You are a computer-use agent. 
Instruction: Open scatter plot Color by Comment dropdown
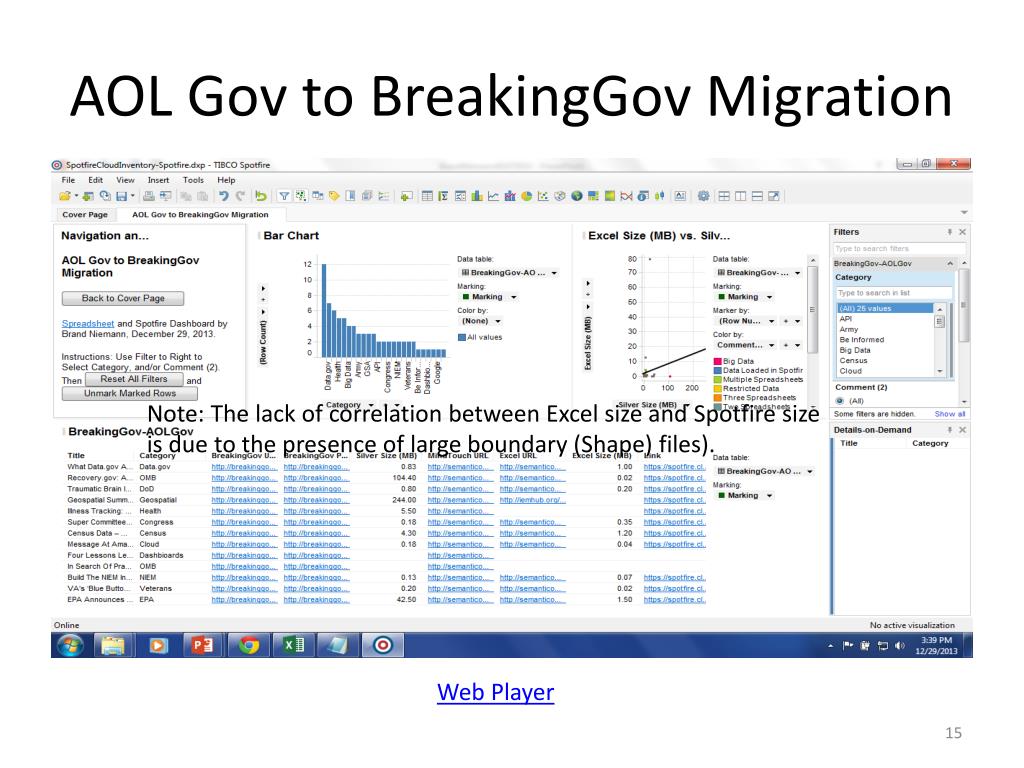(x=771, y=345)
